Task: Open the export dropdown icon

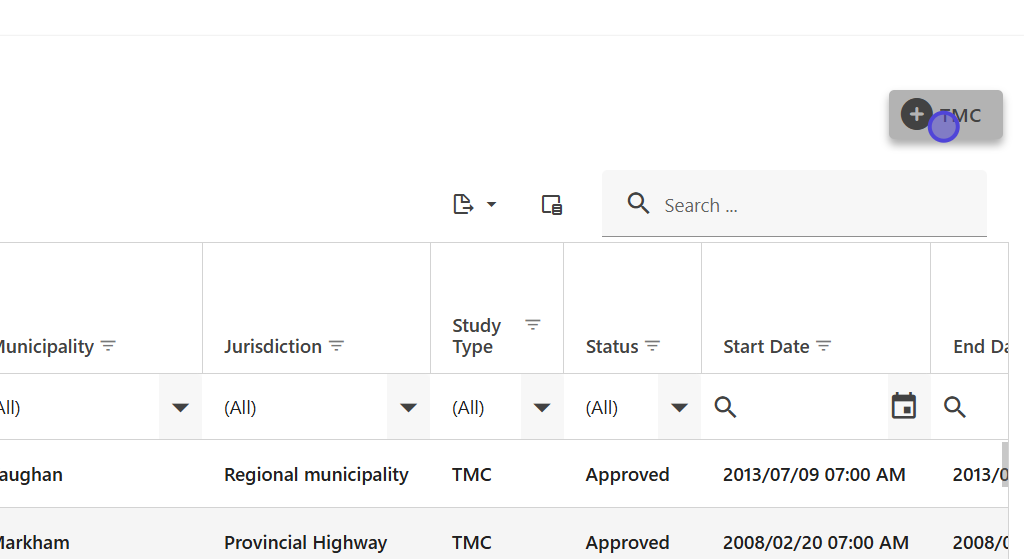Action: coord(475,205)
